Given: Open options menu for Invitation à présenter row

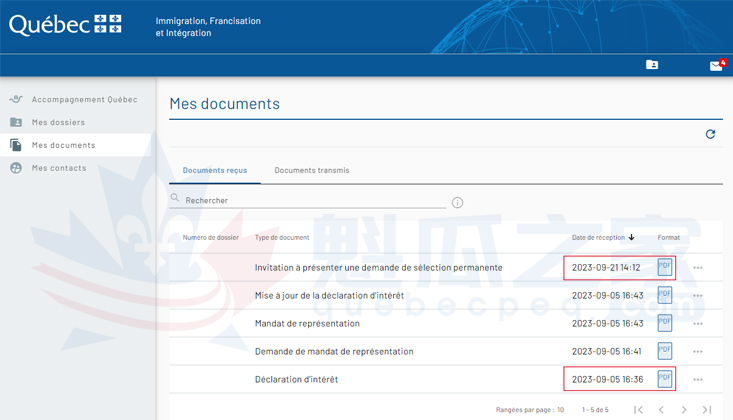Looking at the screenshot, I should [698, 268].
